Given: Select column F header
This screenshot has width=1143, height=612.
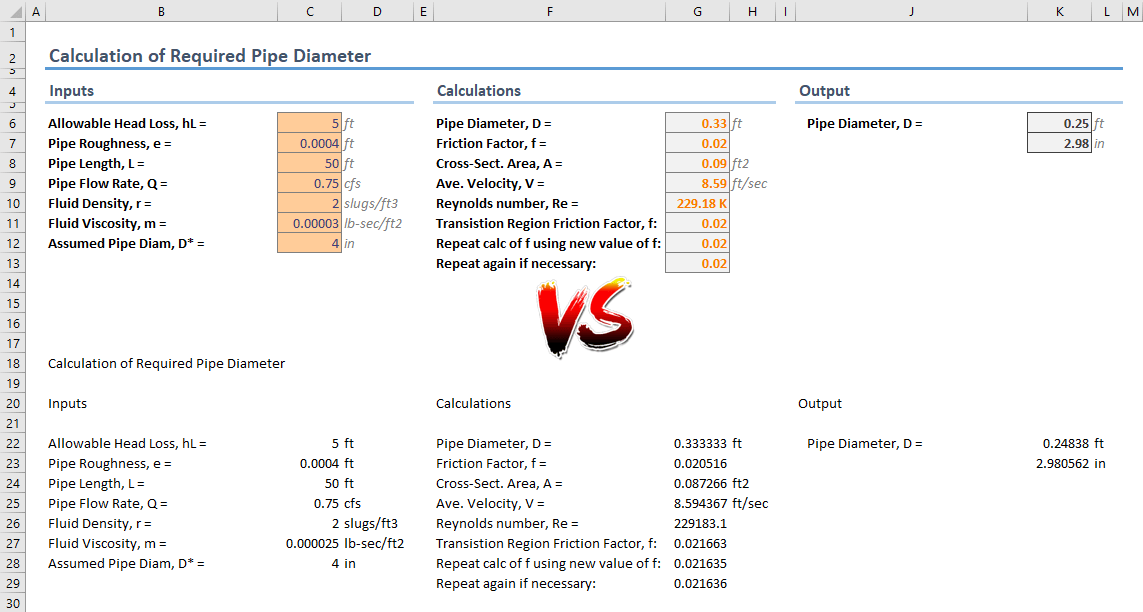Looking at the screenshot, I should 550,11.
